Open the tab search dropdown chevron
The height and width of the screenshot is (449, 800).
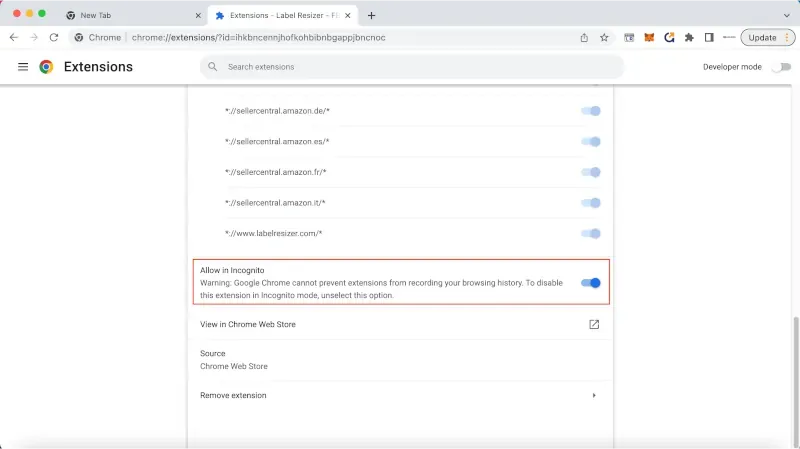pos(786,15)
